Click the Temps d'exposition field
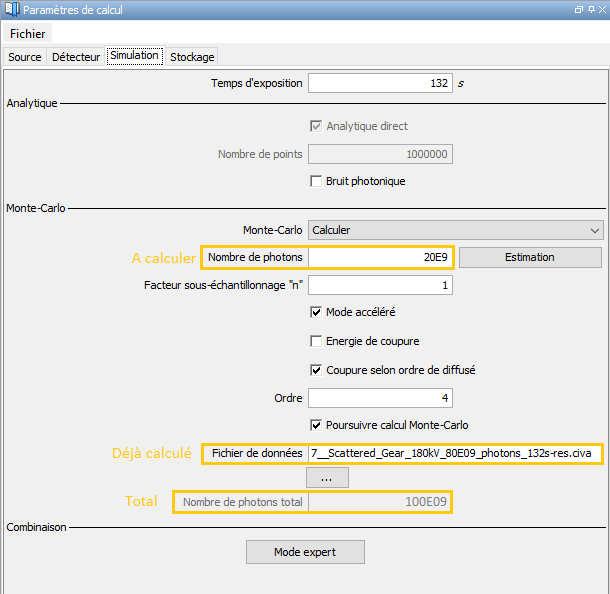Screen dimensions: 610x594 point(380,83)
